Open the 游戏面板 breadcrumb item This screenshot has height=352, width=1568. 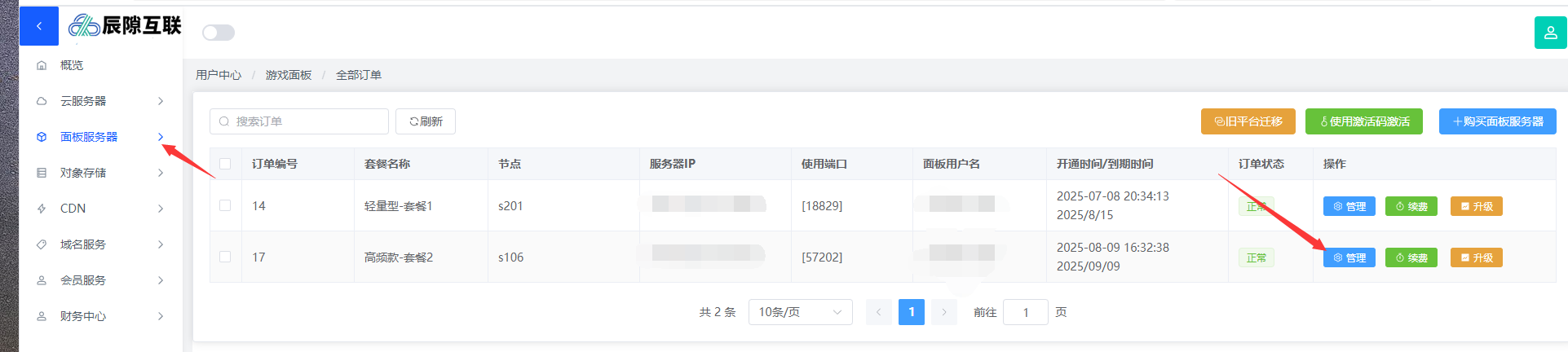click(289, 75)
